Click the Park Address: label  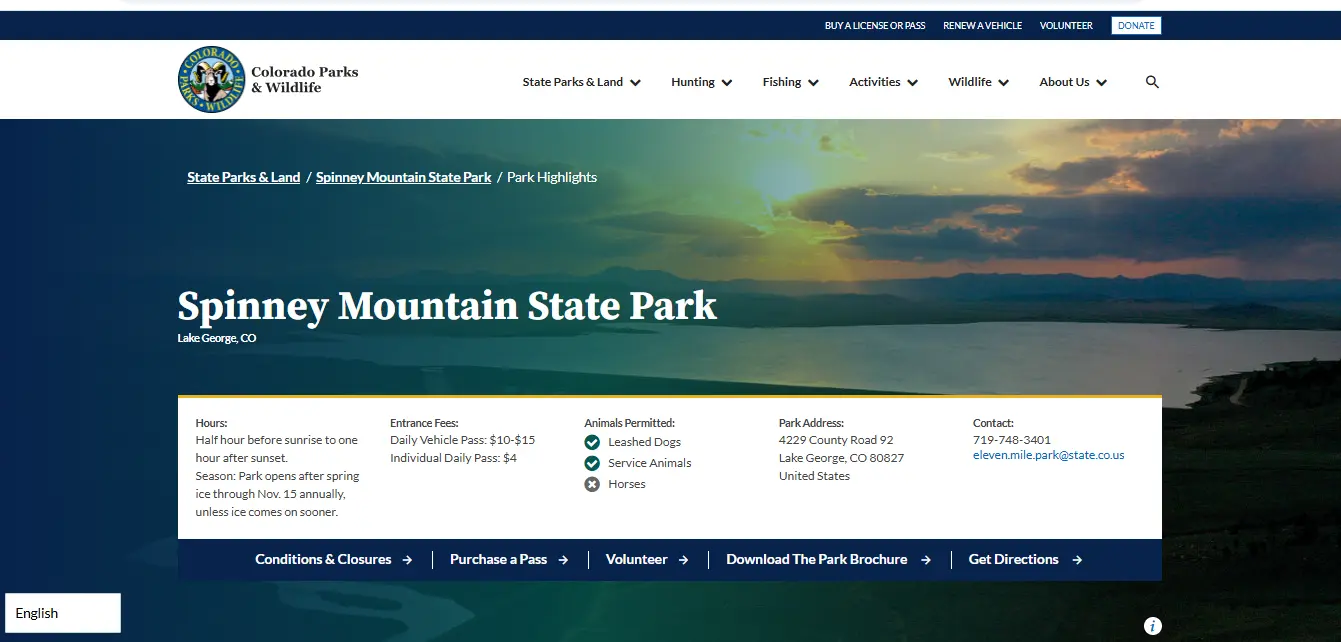tap(811, 423)
